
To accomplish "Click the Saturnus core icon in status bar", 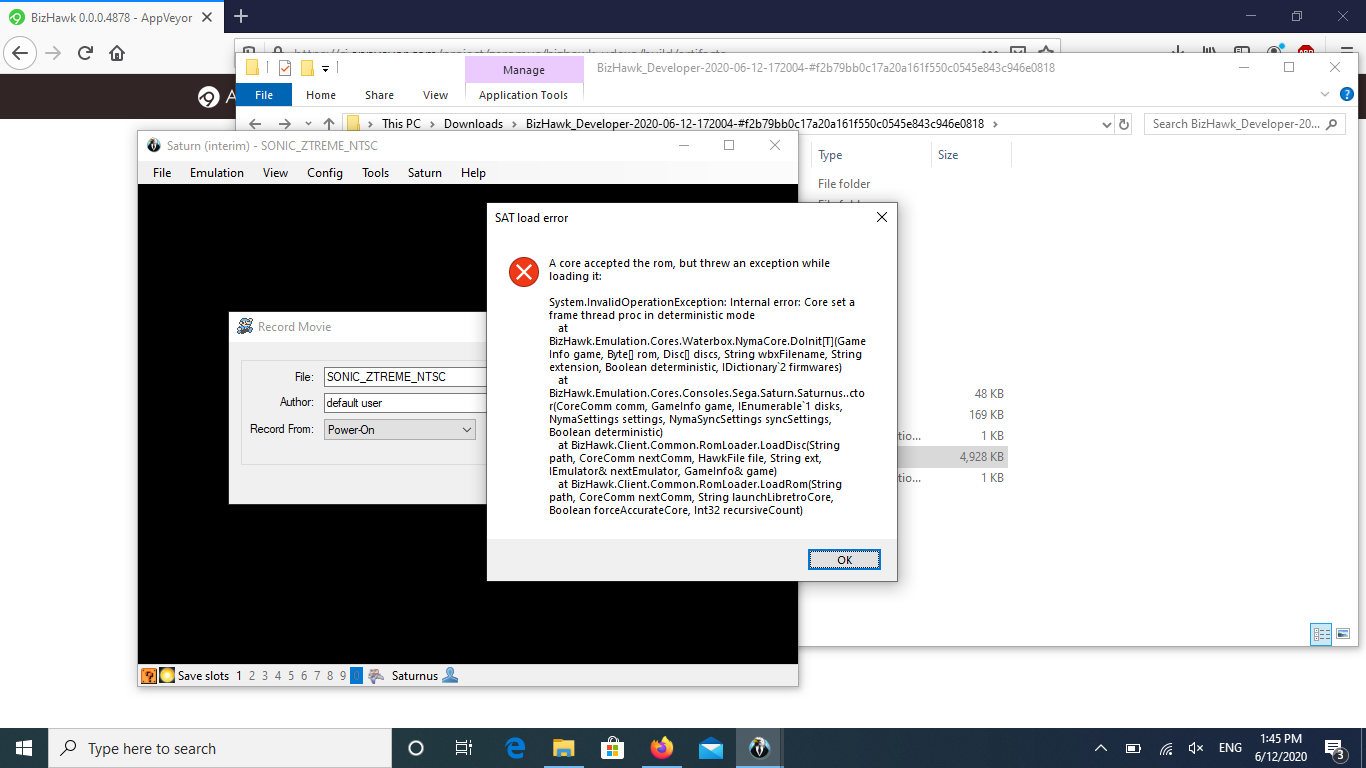I will pyautogui.click(x=375, y=676).
